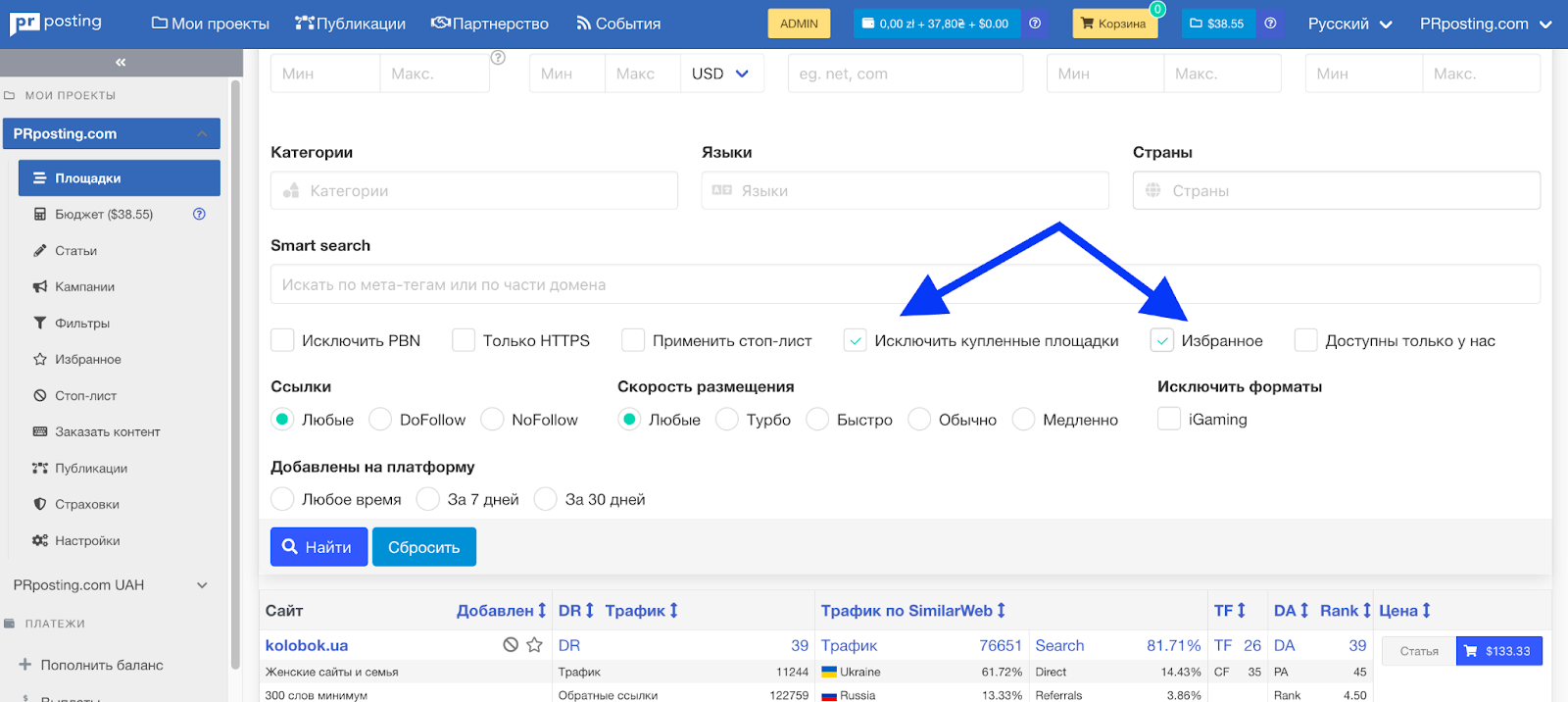Open Страны selection dropdown
This screenshot has width=1568, height=702.
pos(1337,190)
